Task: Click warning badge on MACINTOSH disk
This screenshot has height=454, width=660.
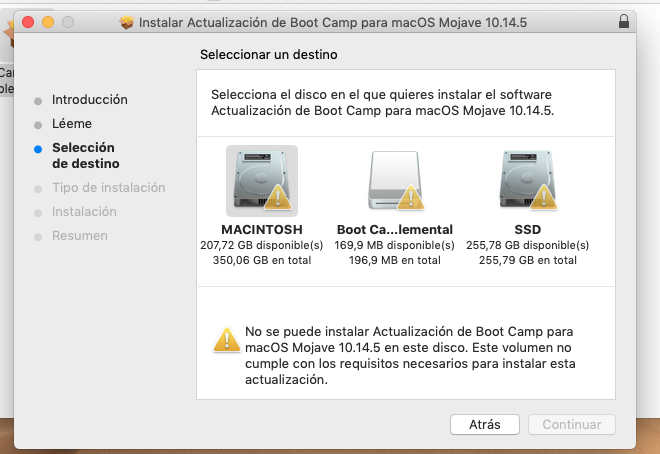Action: pos(281,199)
